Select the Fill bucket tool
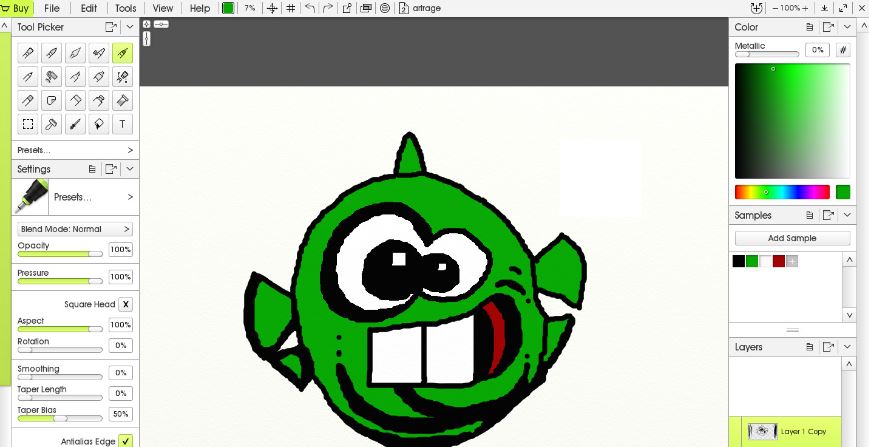869x447 pixels. pos(99,125)
